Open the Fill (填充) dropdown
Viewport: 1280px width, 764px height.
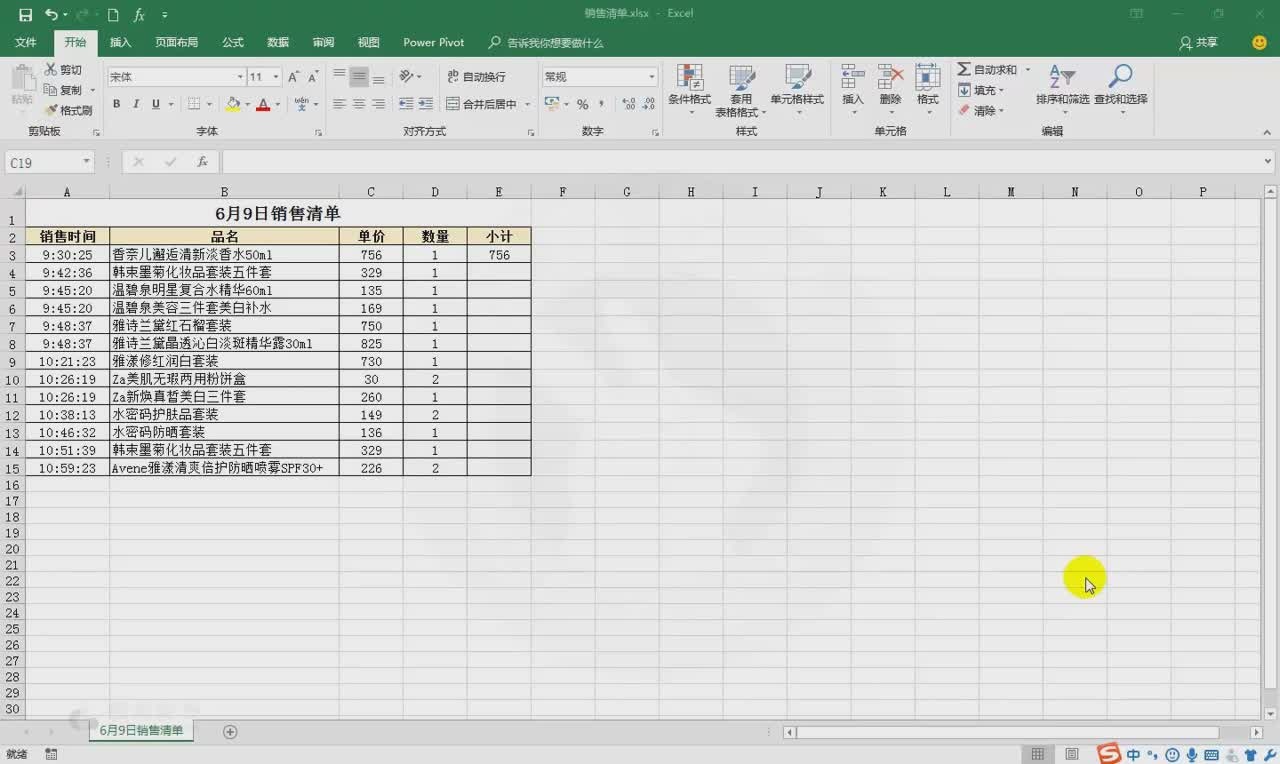tap(981, 90)
